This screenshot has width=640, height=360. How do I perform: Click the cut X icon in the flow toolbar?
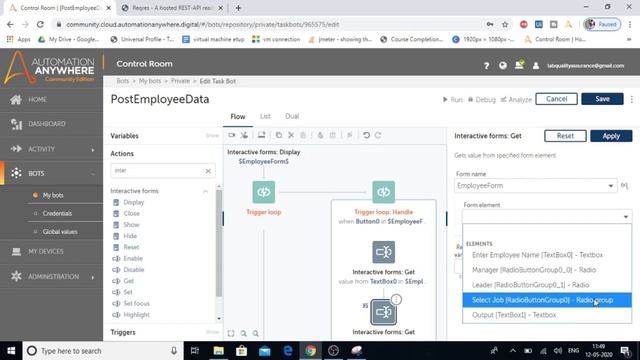coord(291,135)
